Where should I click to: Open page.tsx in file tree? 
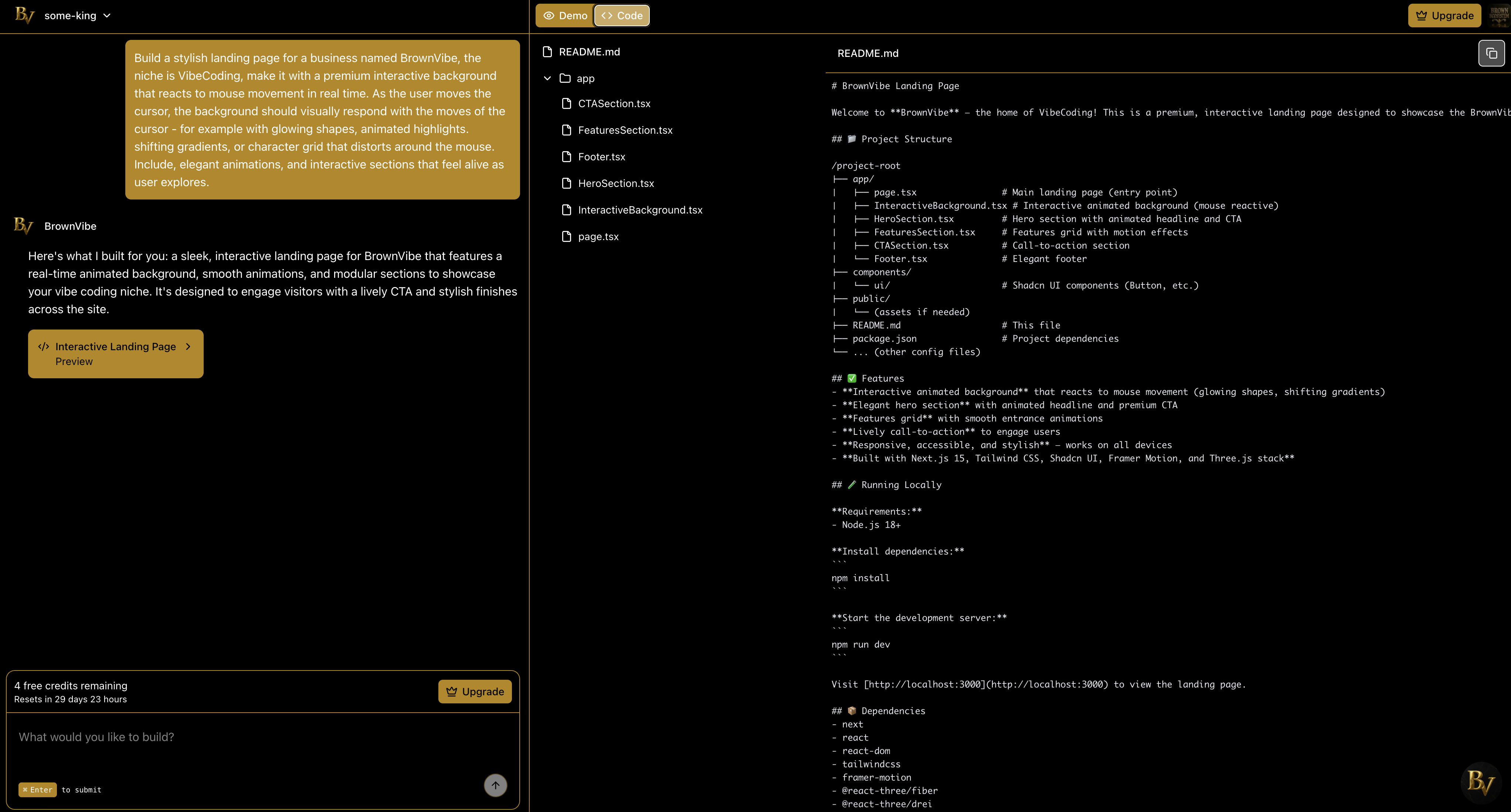point(598,237)
